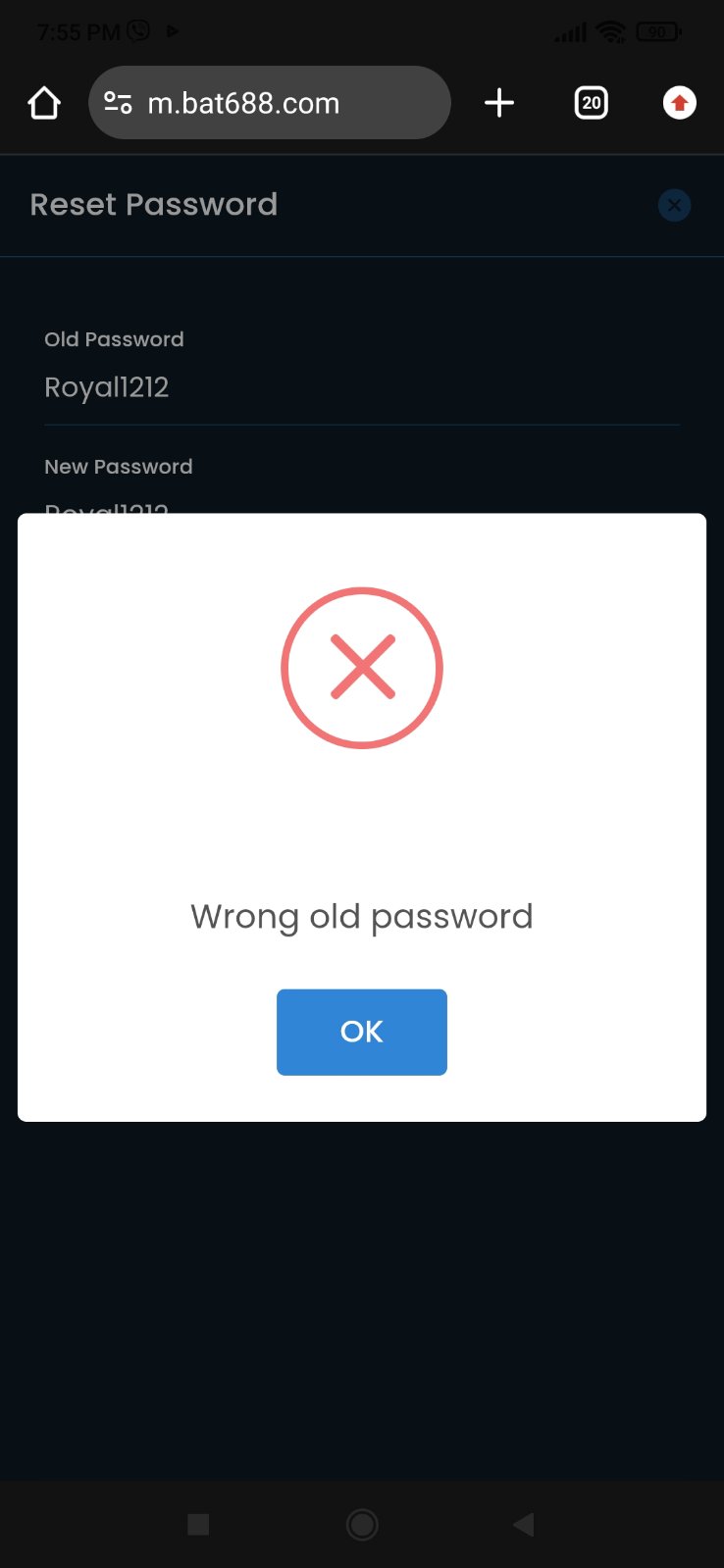Viewport: 724px width, 1568px height.
Task: Open the tab switcher showing 20
Action: [x=591, y=103]
